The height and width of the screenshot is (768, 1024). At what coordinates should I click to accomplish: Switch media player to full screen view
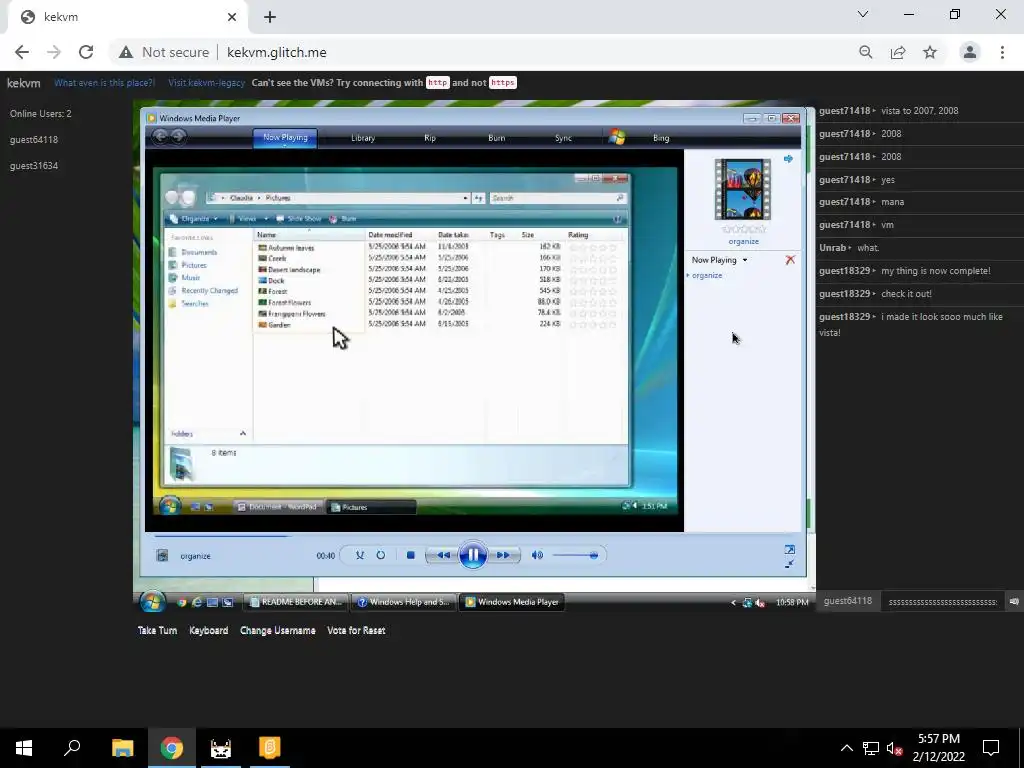coord(790,549)
